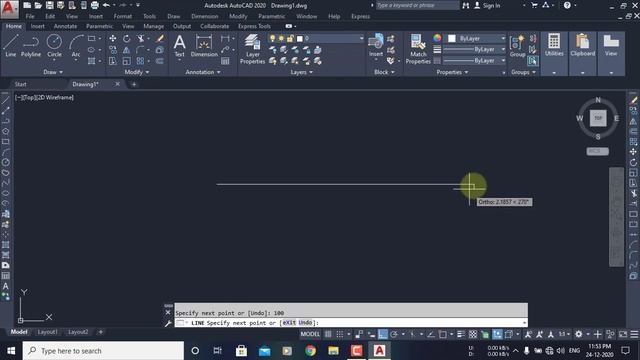Click the Start file tab
Image resolution: width=640 pixels, height=360 pixels.
pyautogui.click(x=20, y=84)
